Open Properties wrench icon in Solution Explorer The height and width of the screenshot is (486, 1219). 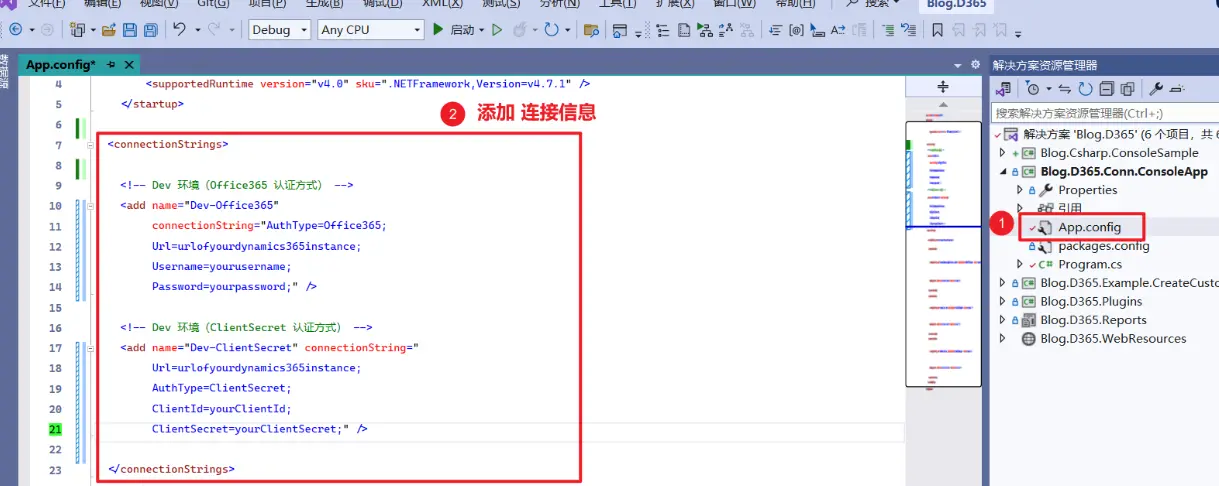coord(1157,88)
